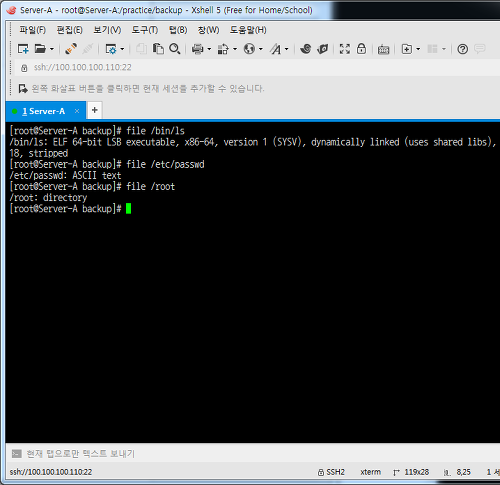Click the Copy icon
This screenshot has height=485, width=500.
(141, 49)
